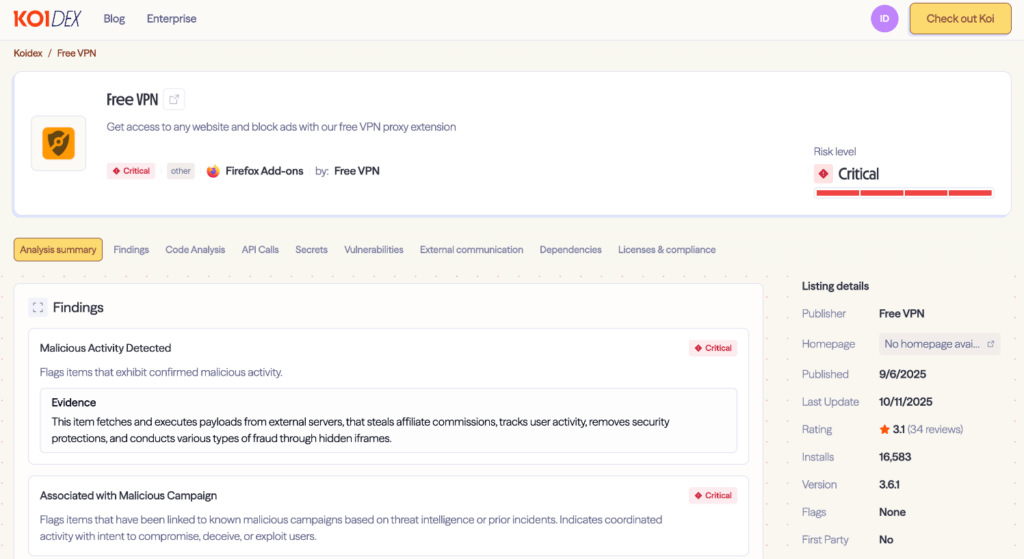Open homepage external link icon
This screenshot has height=559, width=1024.
(x=990, y=344)
